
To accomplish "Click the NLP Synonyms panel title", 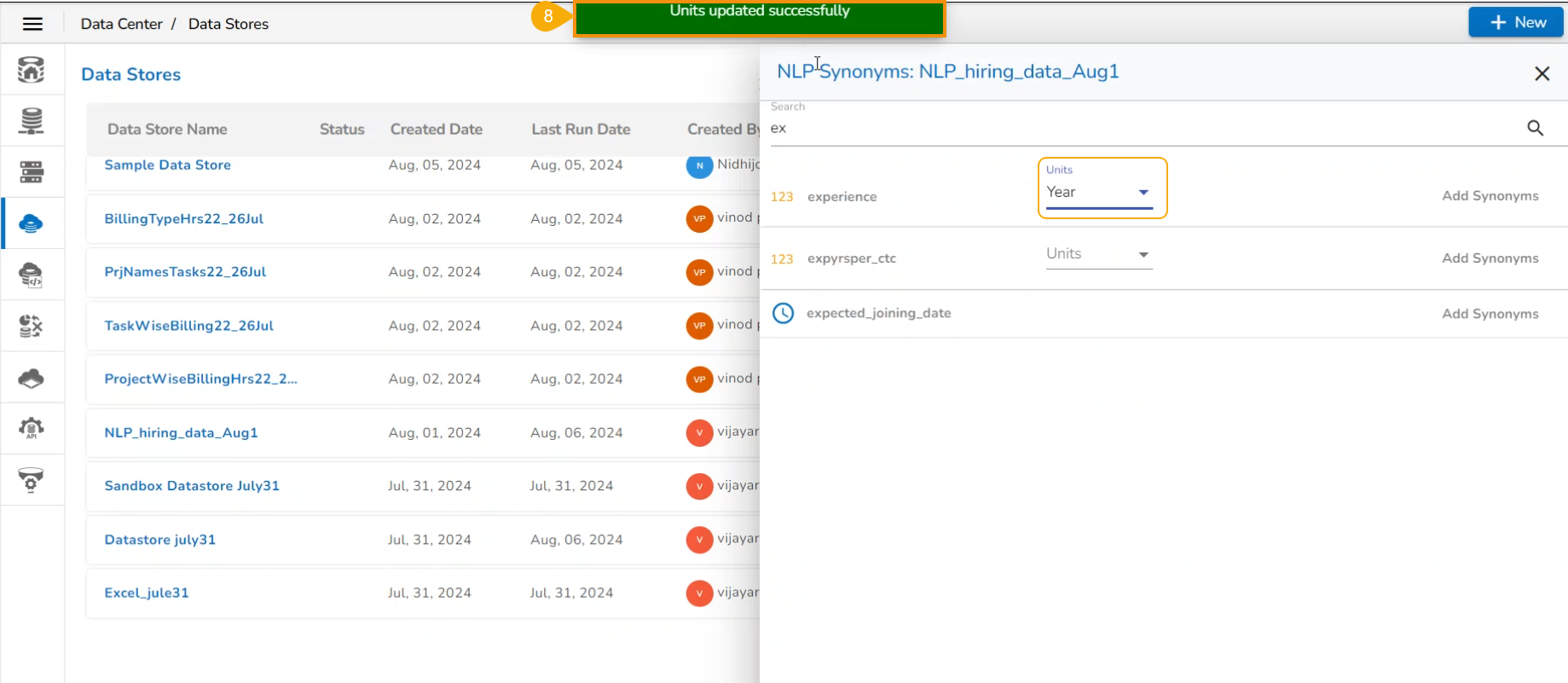I will coord(947,72).
